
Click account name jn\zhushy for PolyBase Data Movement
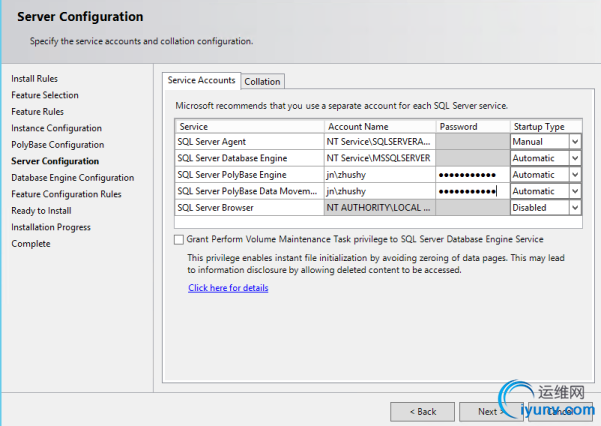pos(379,191)
